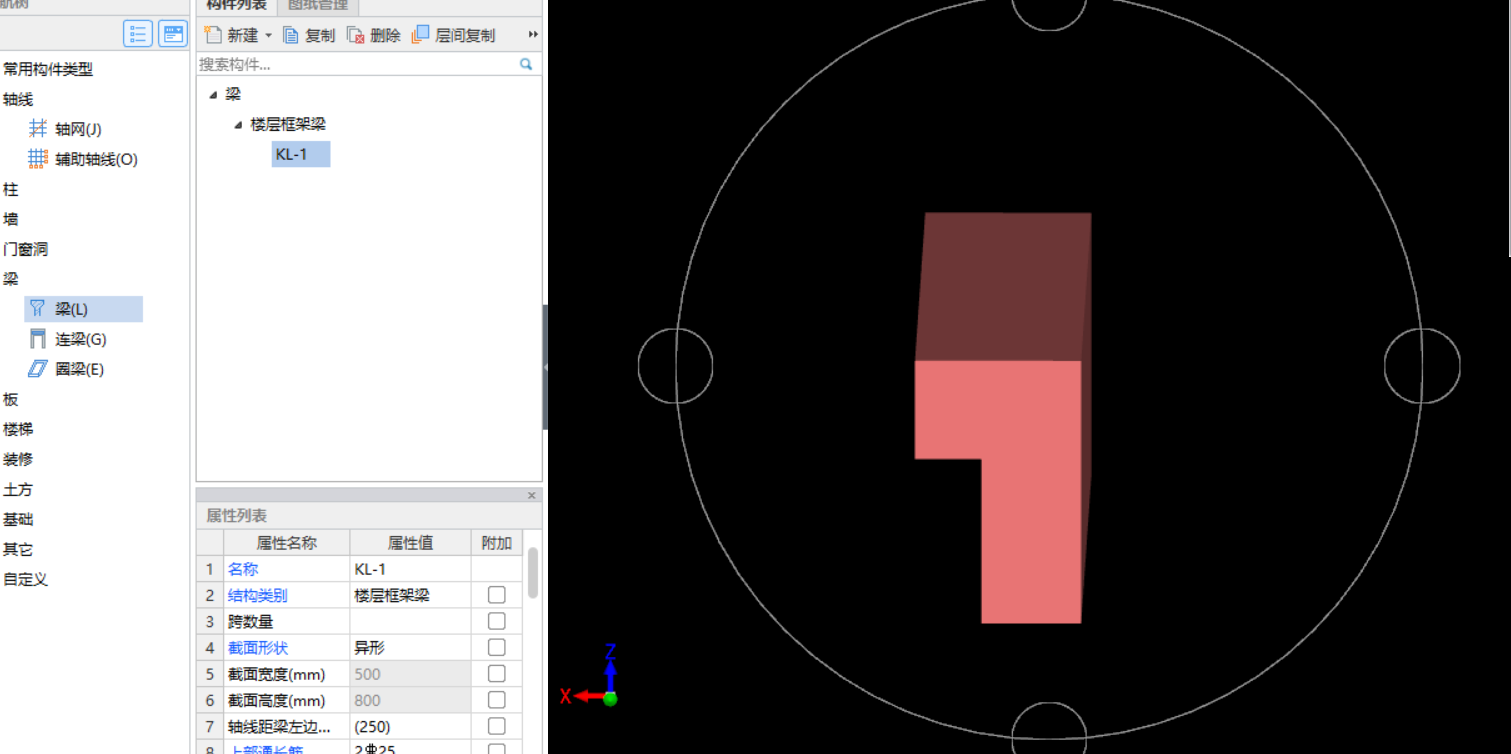Screen dimensions: 1511x754
Task: Collapse the 梁 tree node
Action: (213, 94)
